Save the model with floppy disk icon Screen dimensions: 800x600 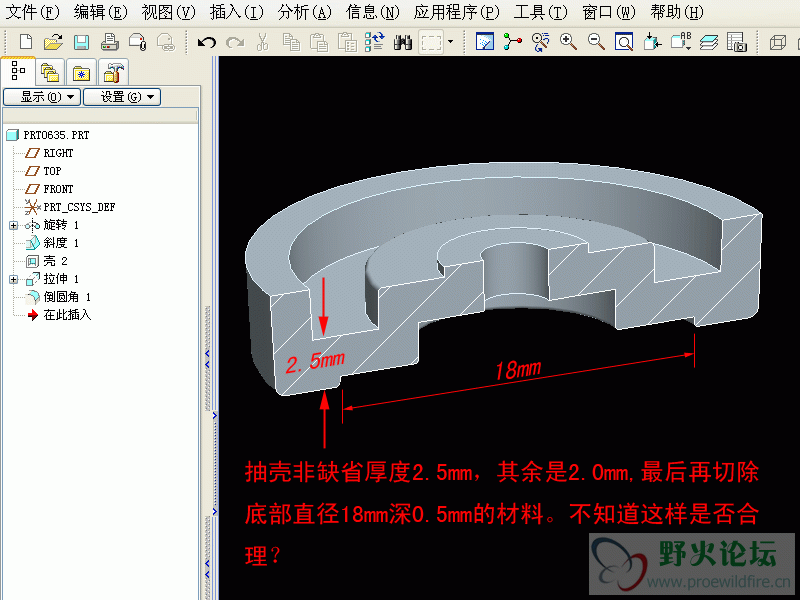81,42
